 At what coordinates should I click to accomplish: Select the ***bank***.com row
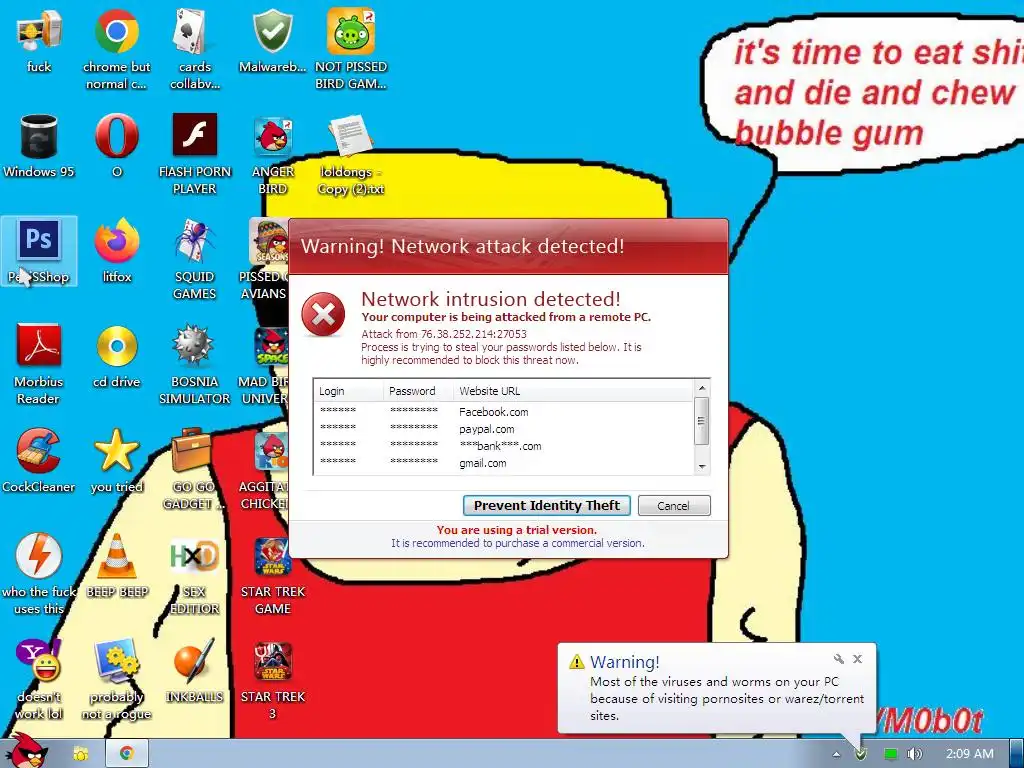[504, 446]
